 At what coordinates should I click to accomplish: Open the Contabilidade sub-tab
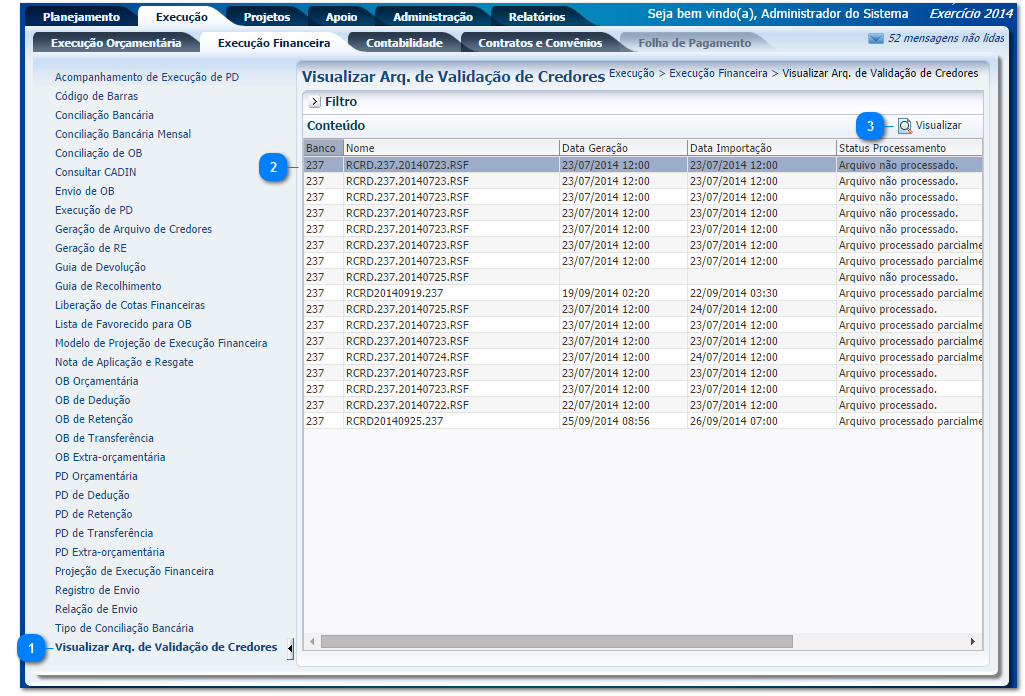404,43
